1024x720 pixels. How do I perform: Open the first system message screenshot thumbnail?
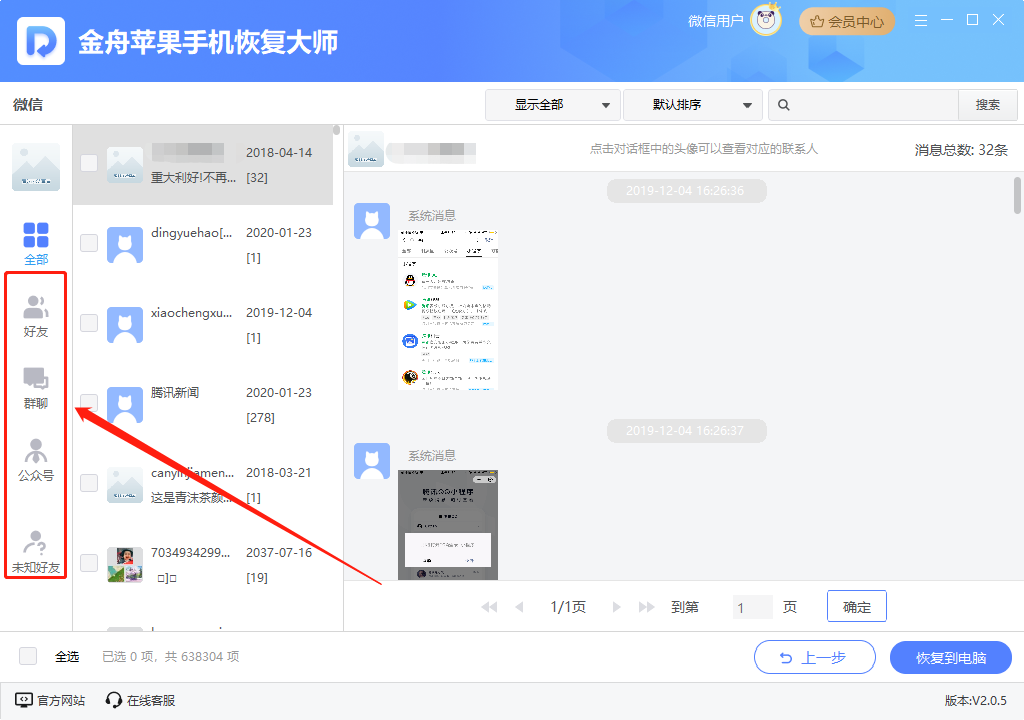point(448,308)
